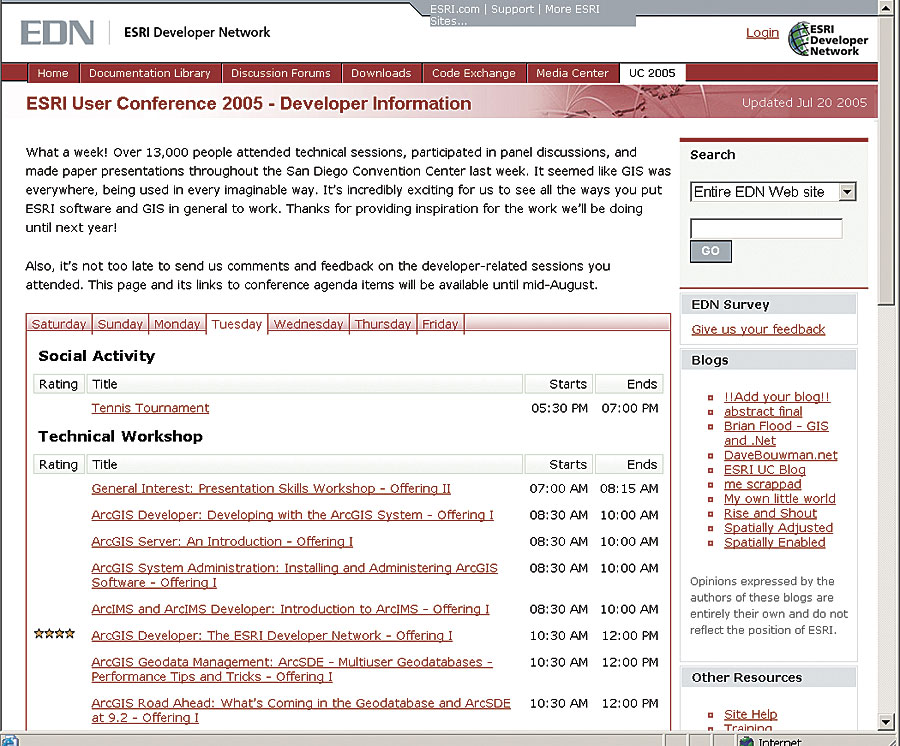Screen dimensions: 900x746
Task: Open the Code Exchange tab
Action: point(474,73)
